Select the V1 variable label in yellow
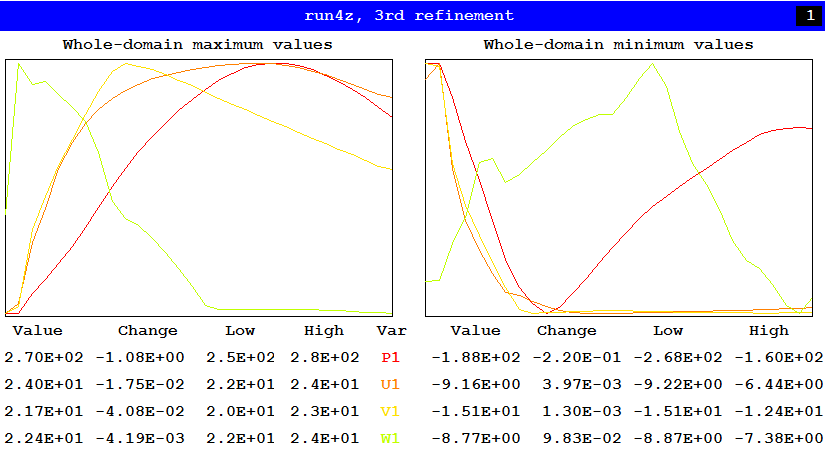Image resolution: width=825 pixels, height=451 pixels. click(390, 411)
